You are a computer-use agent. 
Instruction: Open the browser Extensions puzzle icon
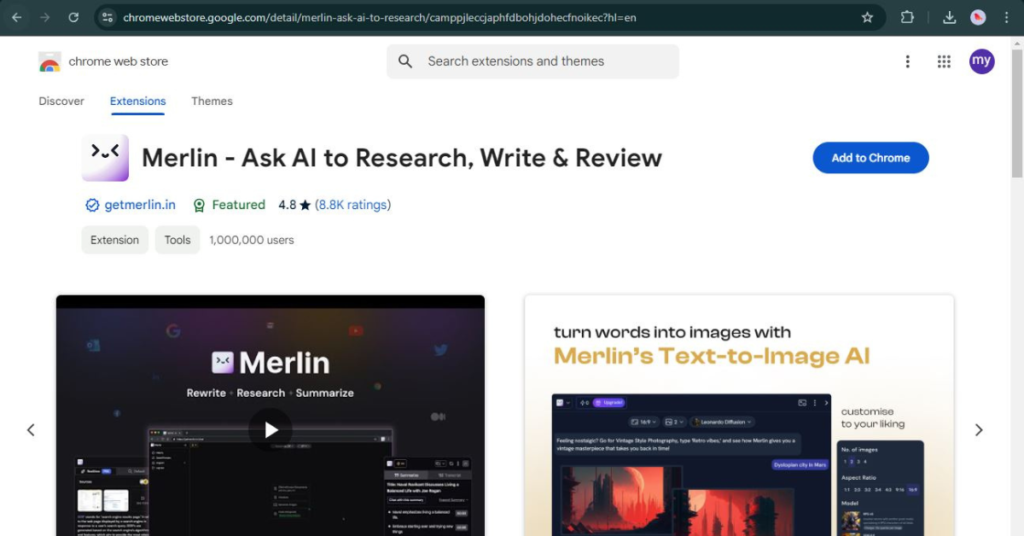point(907,18)
